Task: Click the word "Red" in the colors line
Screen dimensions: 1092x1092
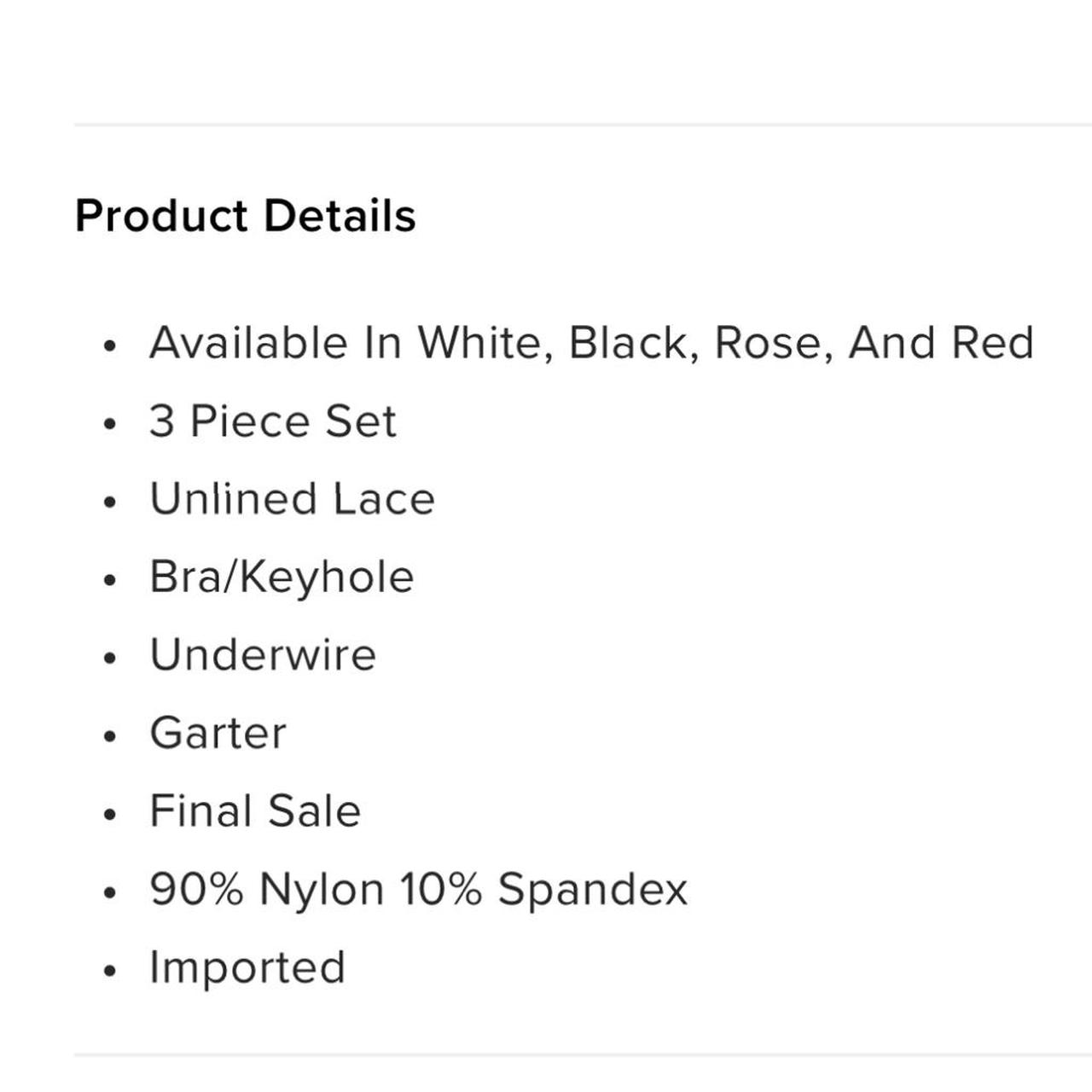Action: [992, 343]
